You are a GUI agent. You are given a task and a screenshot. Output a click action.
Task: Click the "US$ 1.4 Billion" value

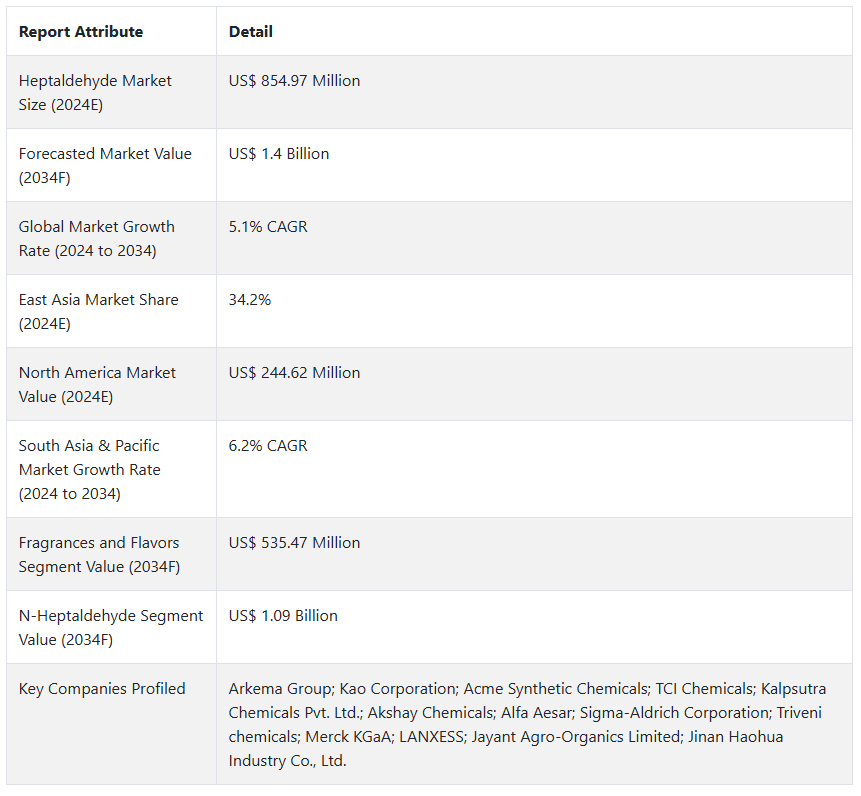tap(279, 154)
